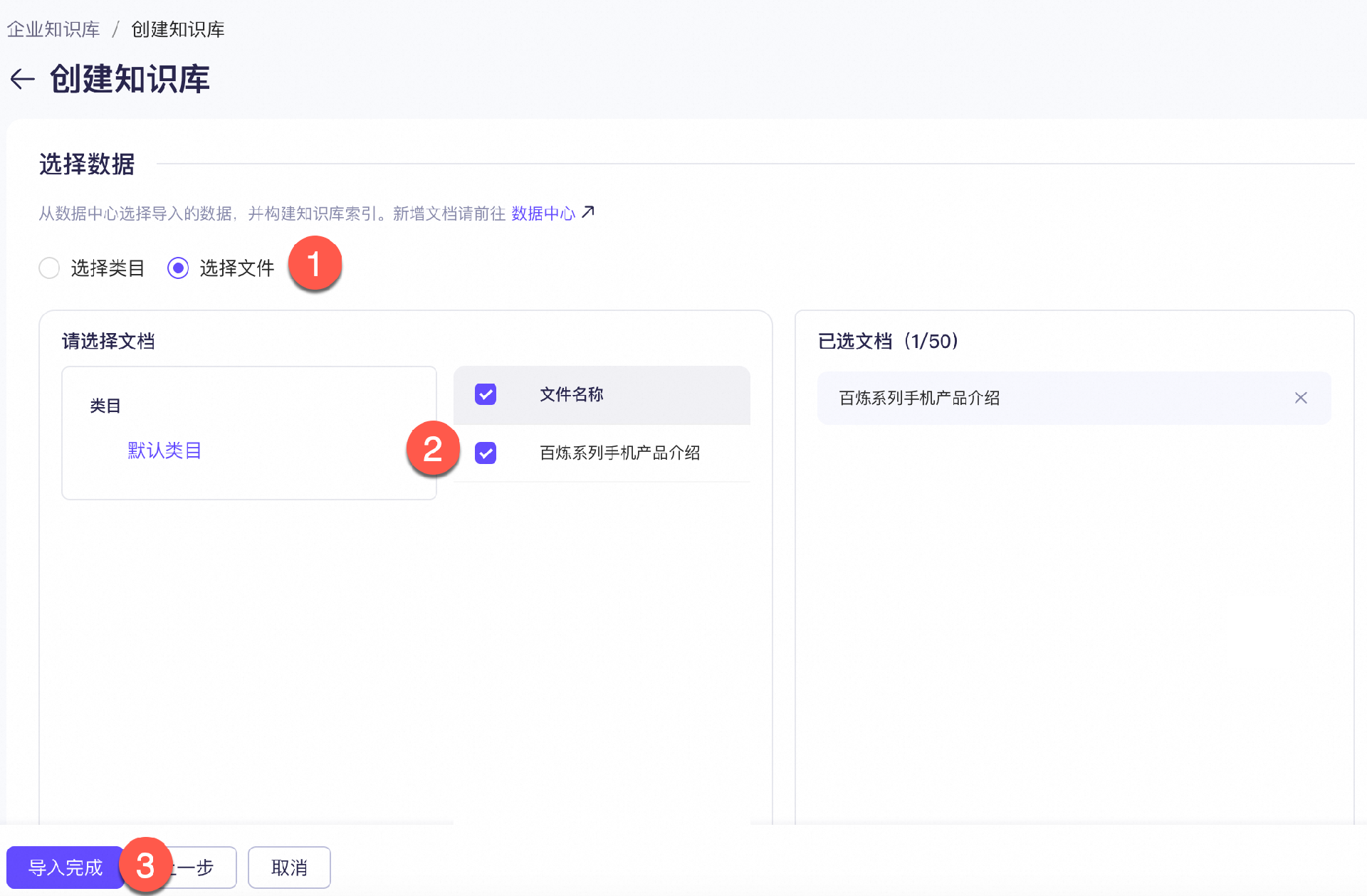
Task: Select the 选择文件 radio button
Action: pos(178,268)
